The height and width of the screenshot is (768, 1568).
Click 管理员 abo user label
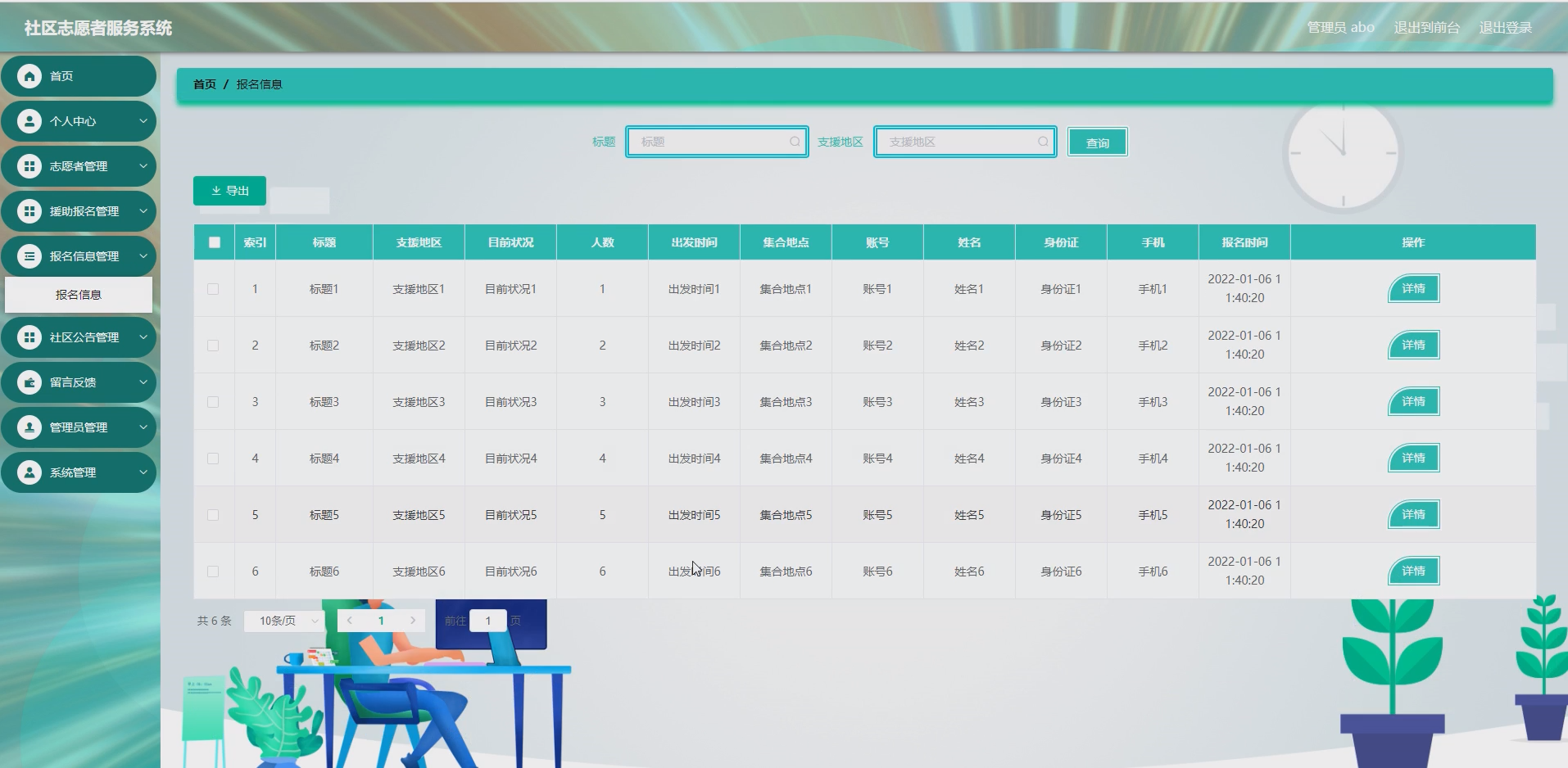coord(1340,27)
